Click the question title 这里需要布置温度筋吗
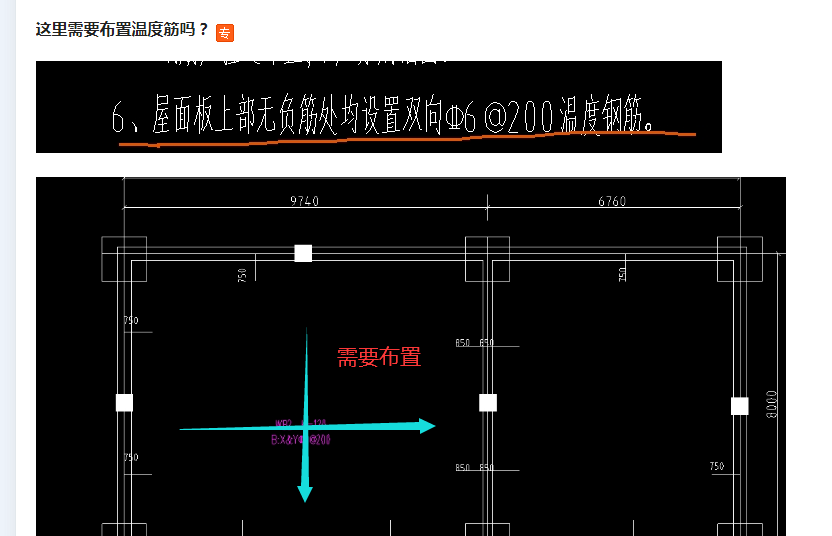The image size is (832, 536). tap(122, 29)
